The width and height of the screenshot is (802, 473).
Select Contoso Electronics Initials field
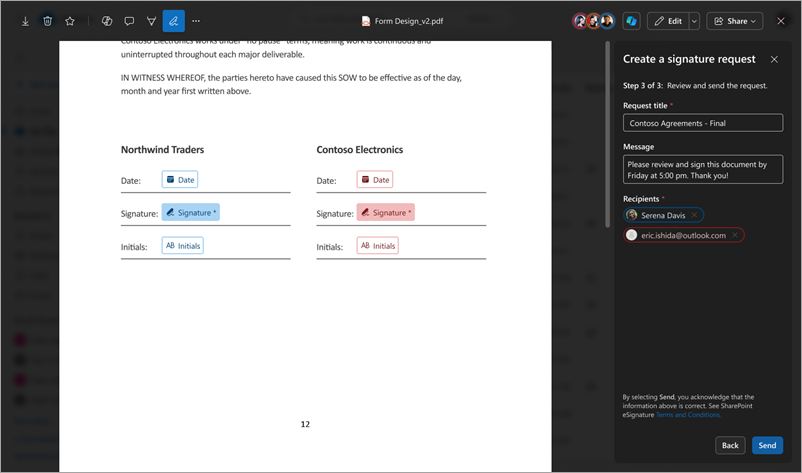click(377, 245)
